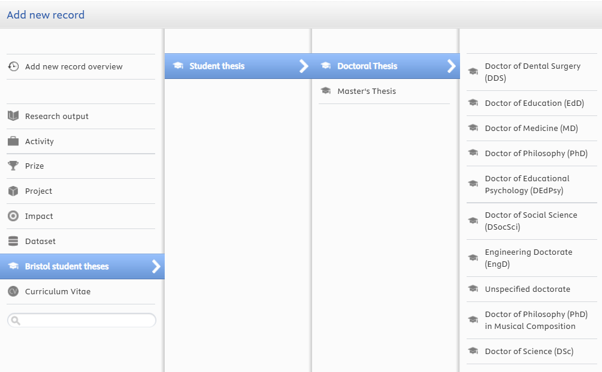The width and height of the screenshot is (602, 372).
Task: Click the graduation cap icon beside Doctoral Thesis
Action: coord(326,66)
